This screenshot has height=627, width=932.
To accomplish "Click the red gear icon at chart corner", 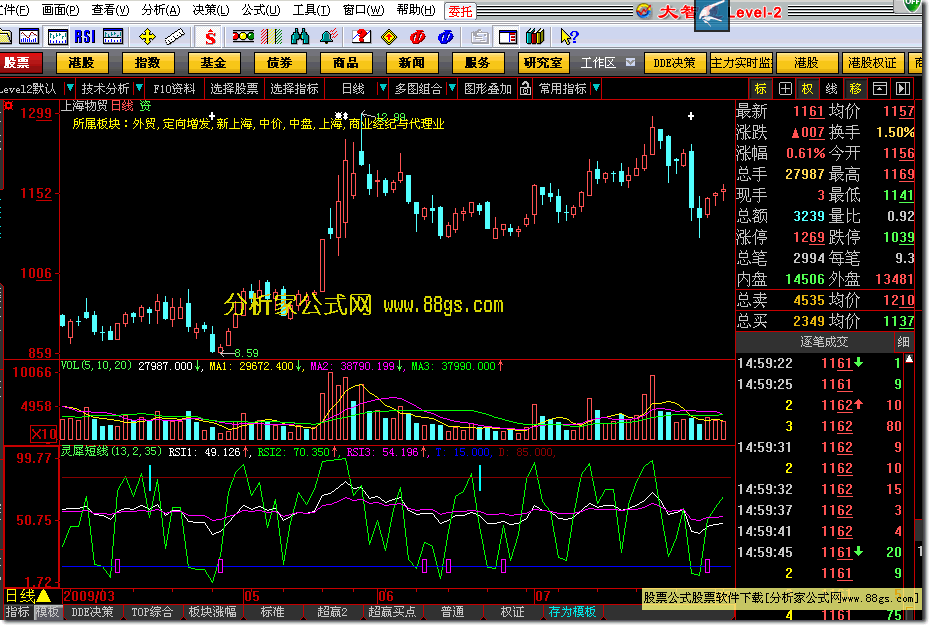I will [8, 106].
